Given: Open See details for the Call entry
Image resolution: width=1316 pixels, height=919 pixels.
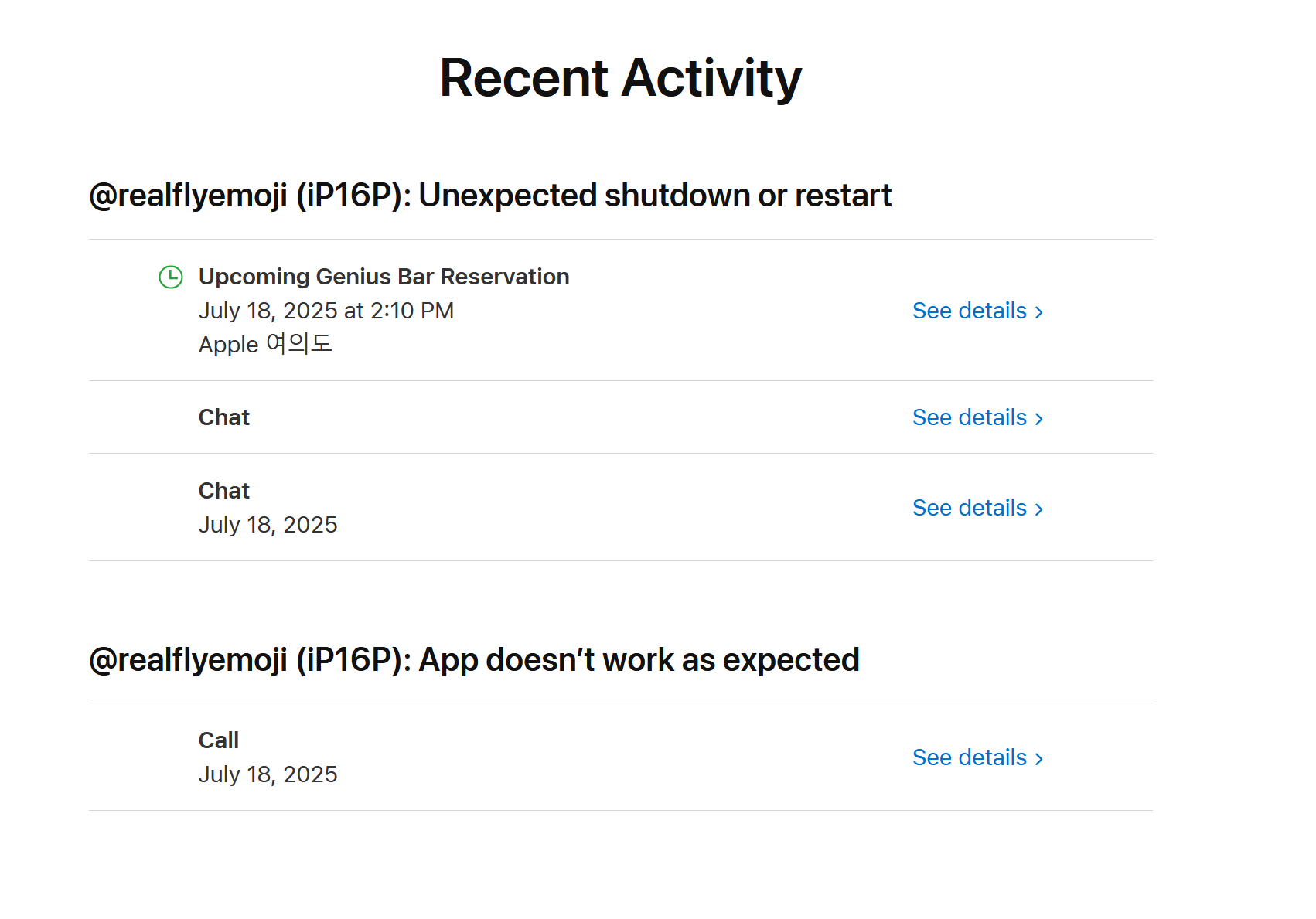Looking at the screenshot, I should click(x=970, y=757).
